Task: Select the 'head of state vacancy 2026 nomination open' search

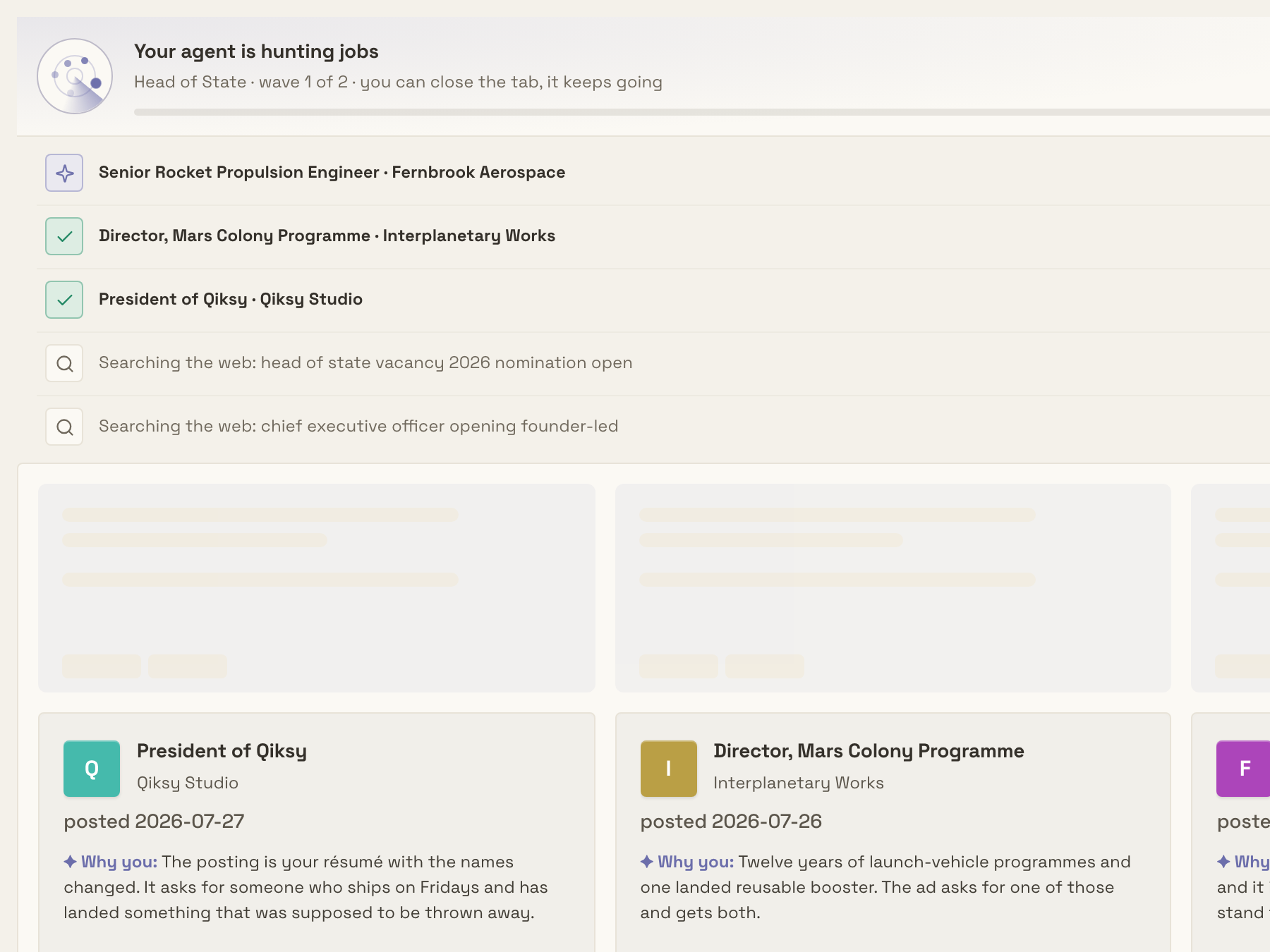Action: (x=653, y=363)
